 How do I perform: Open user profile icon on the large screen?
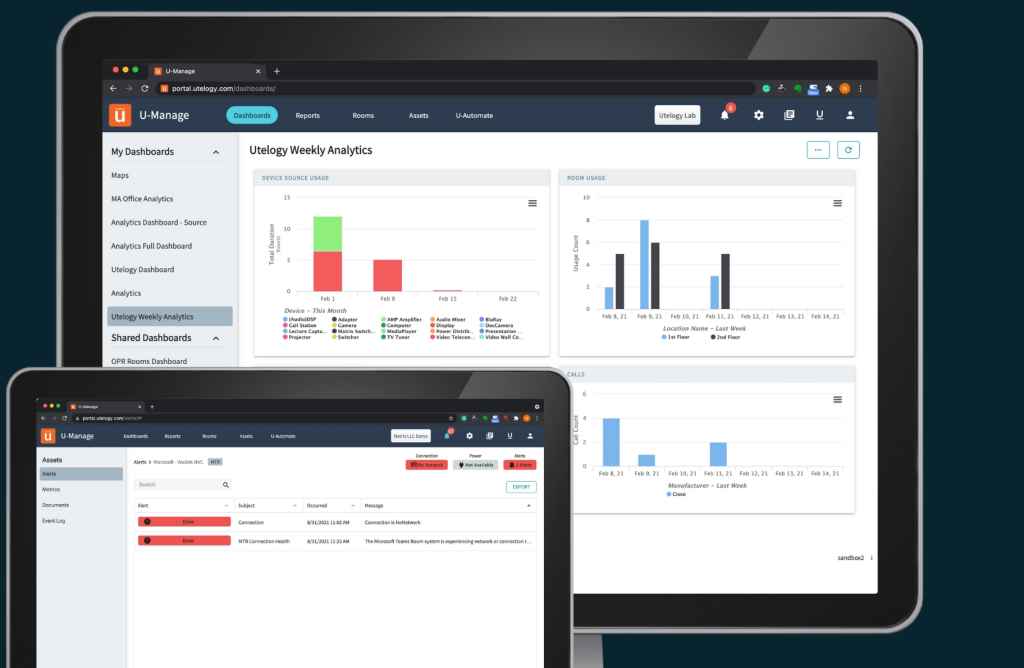click(850, 115)
